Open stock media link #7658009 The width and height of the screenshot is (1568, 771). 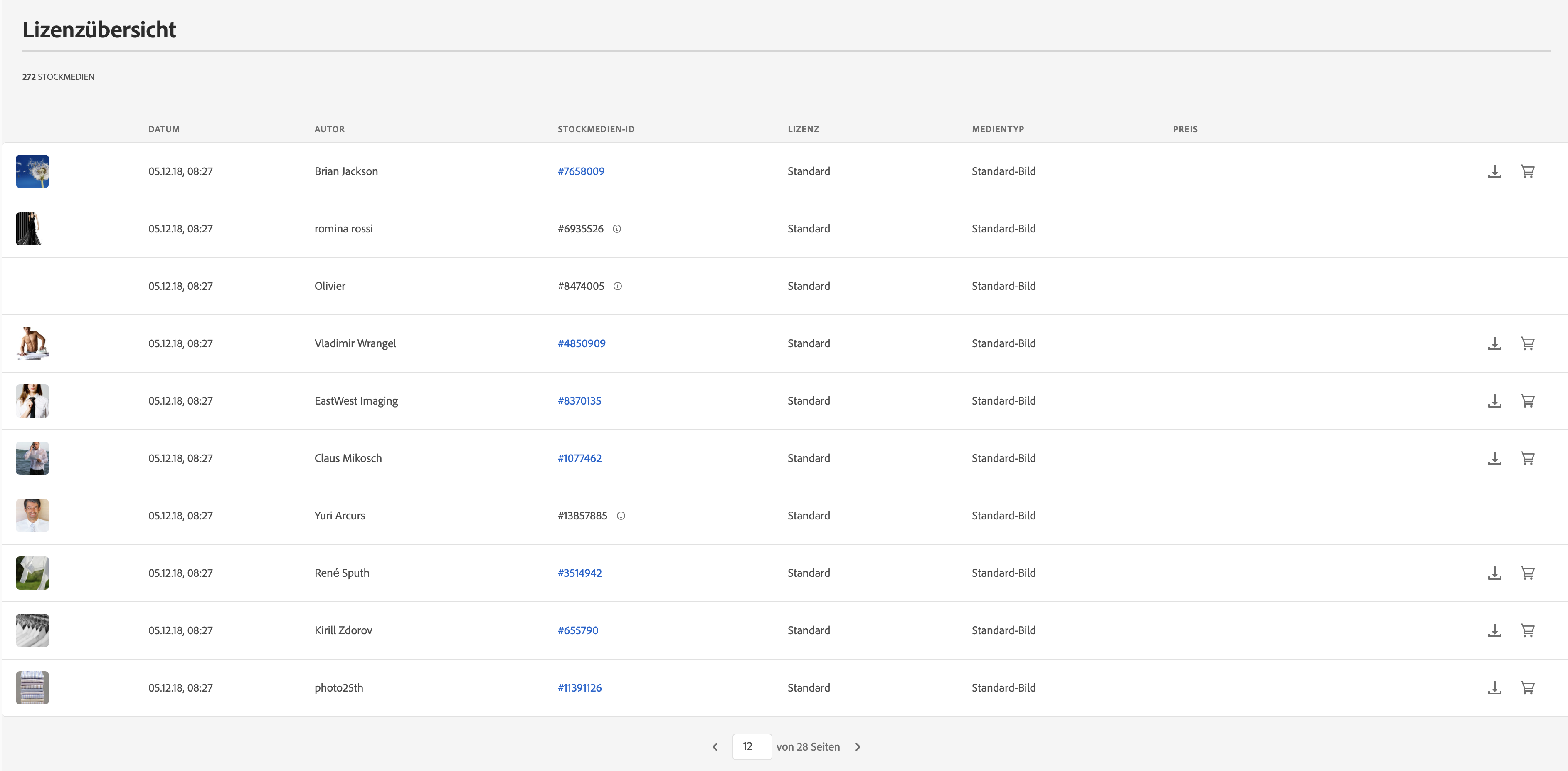(x=581, y=172)
